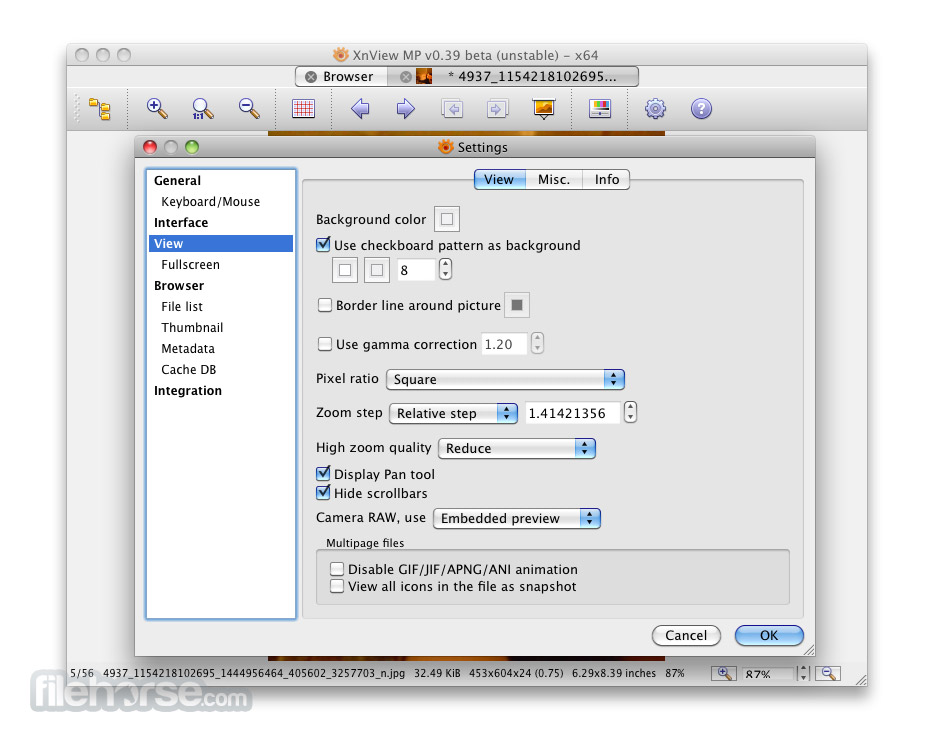
Task: Toggle the red grid display icon
Action: [x=303, y=109]
